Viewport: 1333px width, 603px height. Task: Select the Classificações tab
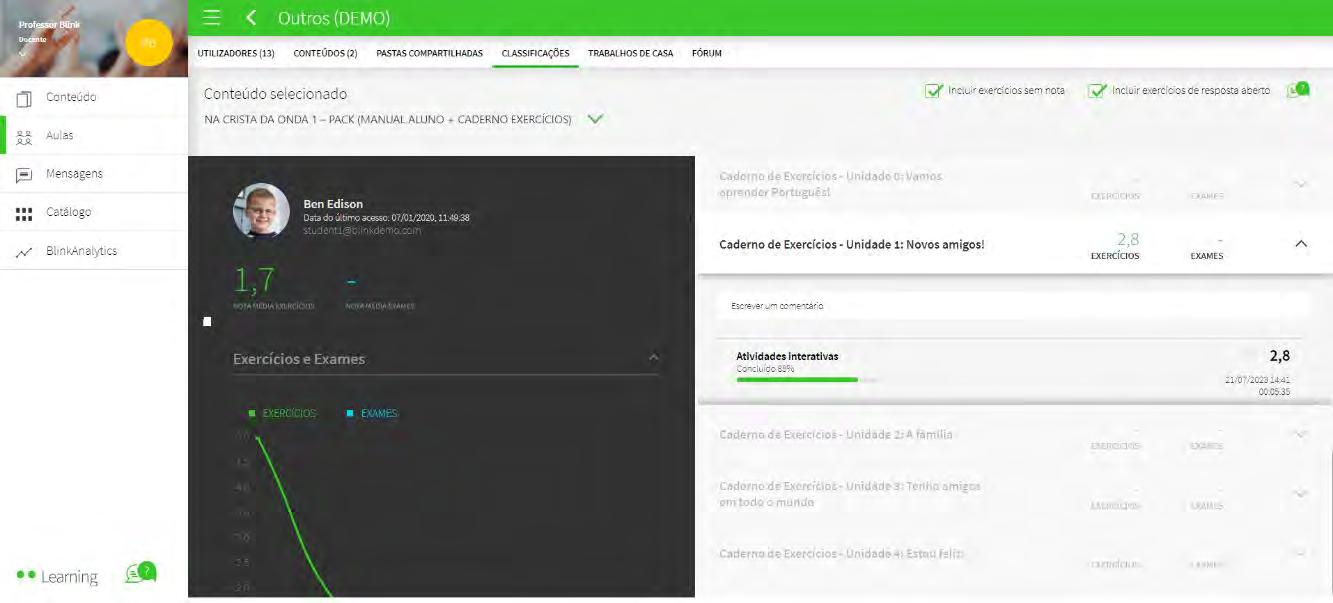click(535, 53)
